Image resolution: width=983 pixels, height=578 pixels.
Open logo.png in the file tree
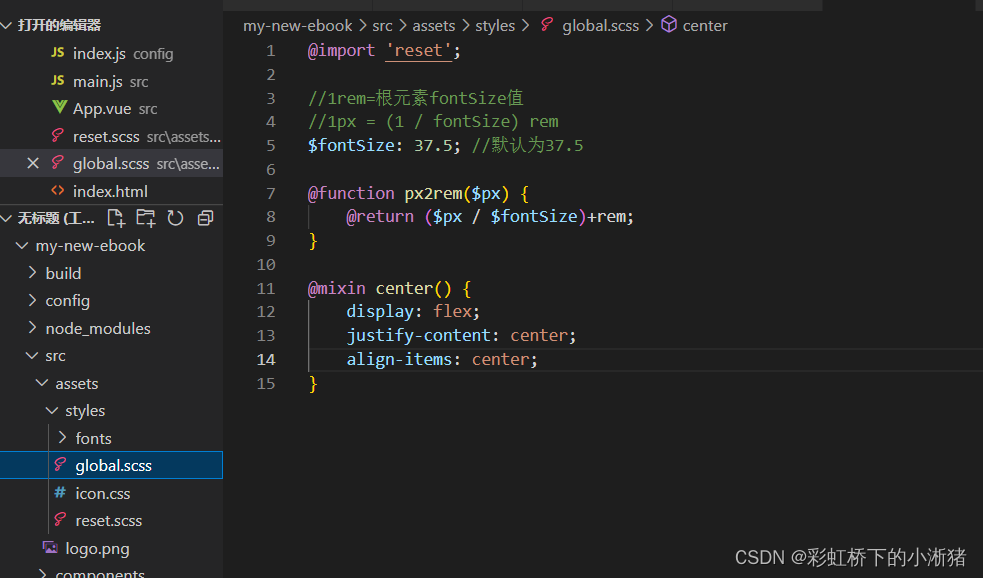coord(112,549)
